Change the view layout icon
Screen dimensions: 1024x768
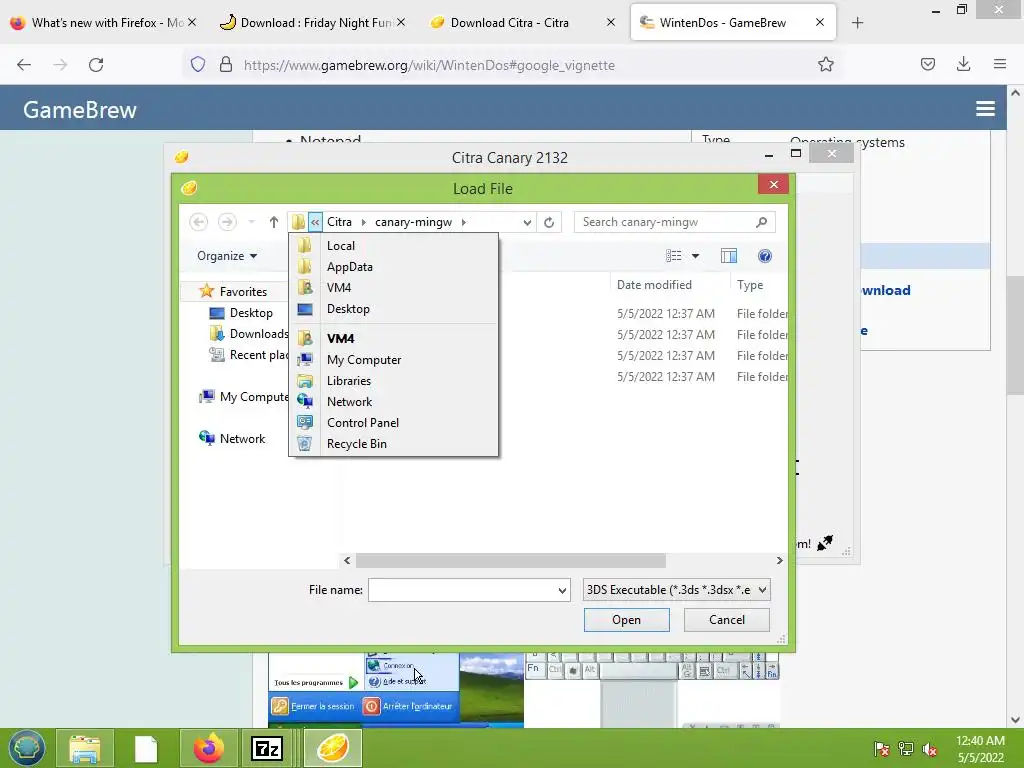pos(673,256)
